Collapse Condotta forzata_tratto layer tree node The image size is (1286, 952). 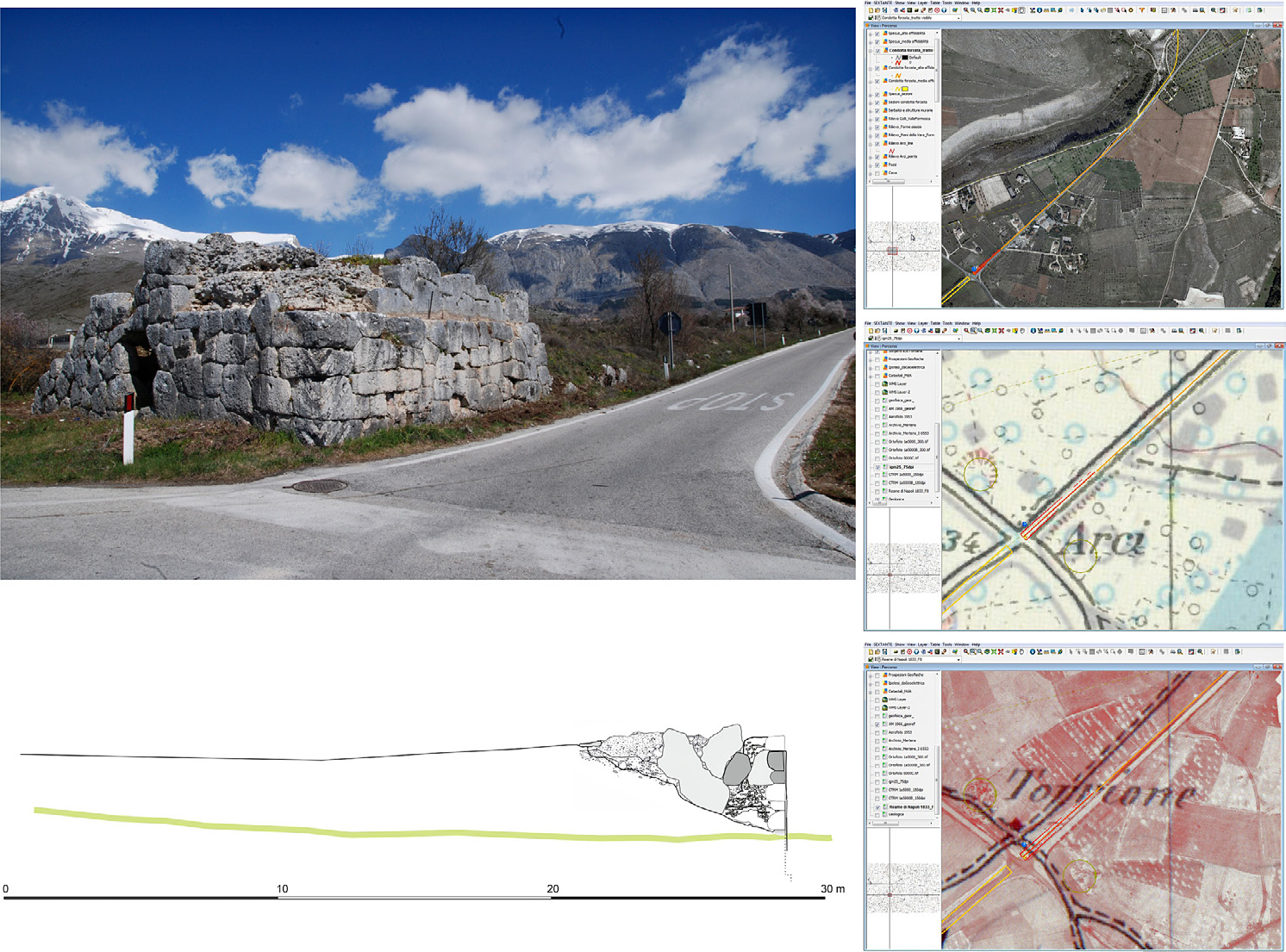871,51
